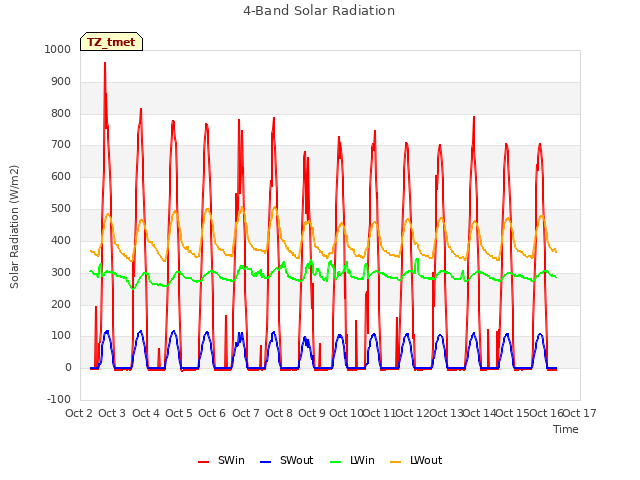The image size is (640, 480).
Task: Click the TZ_tmet annotation label
Action: (x=111, y=42)
